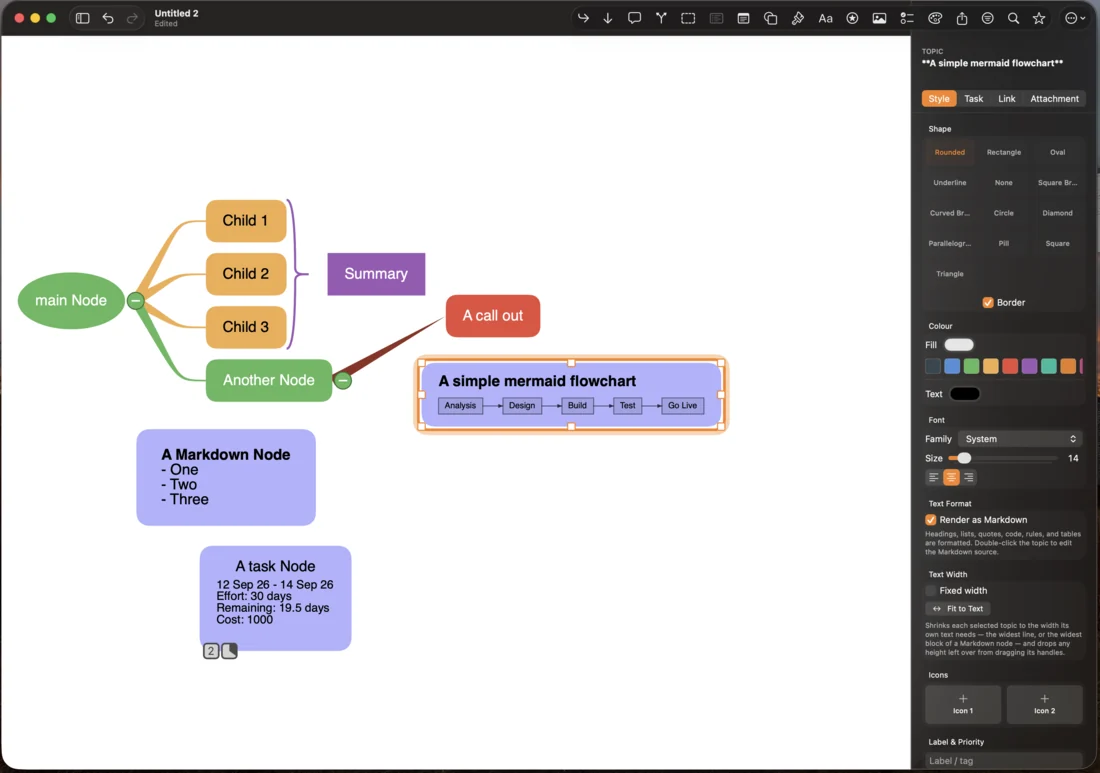1100x773 pixels.
Task: Open the colour palette theme icon
Action: [x=935, y=18]
